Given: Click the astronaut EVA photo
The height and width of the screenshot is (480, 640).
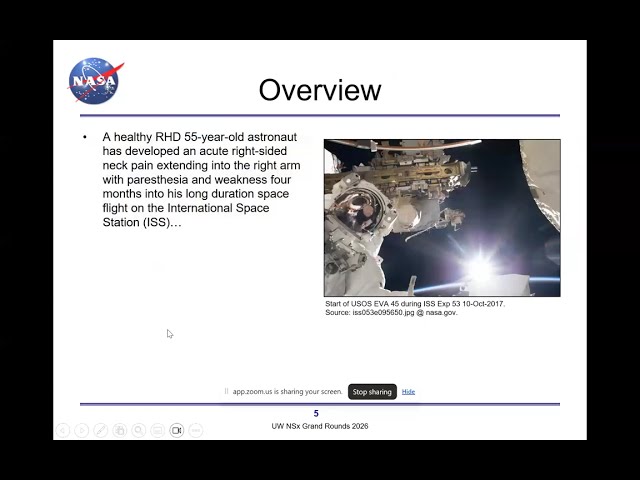Looking at the screenshot, I should (x=442, y=218).
